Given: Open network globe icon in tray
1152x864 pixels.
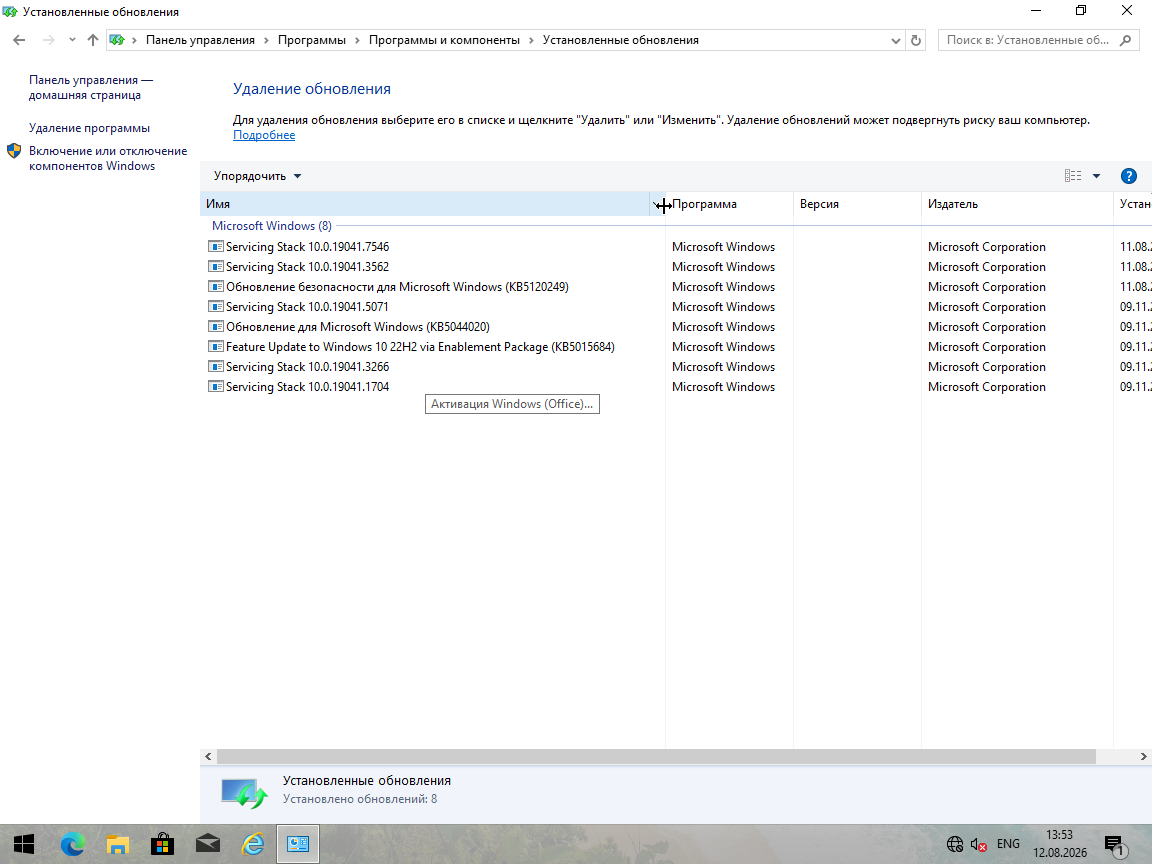Looking at the screenshot, I should [954, 844].
